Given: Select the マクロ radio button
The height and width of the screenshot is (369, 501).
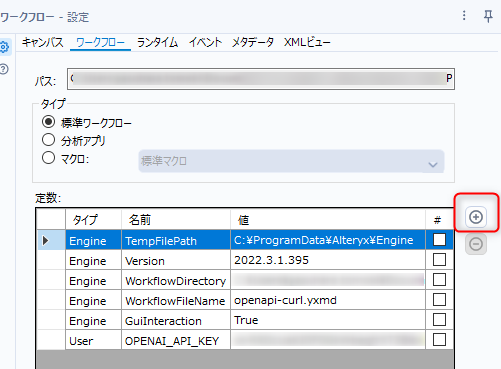Looking at the screenshot, I should [48, 158].
